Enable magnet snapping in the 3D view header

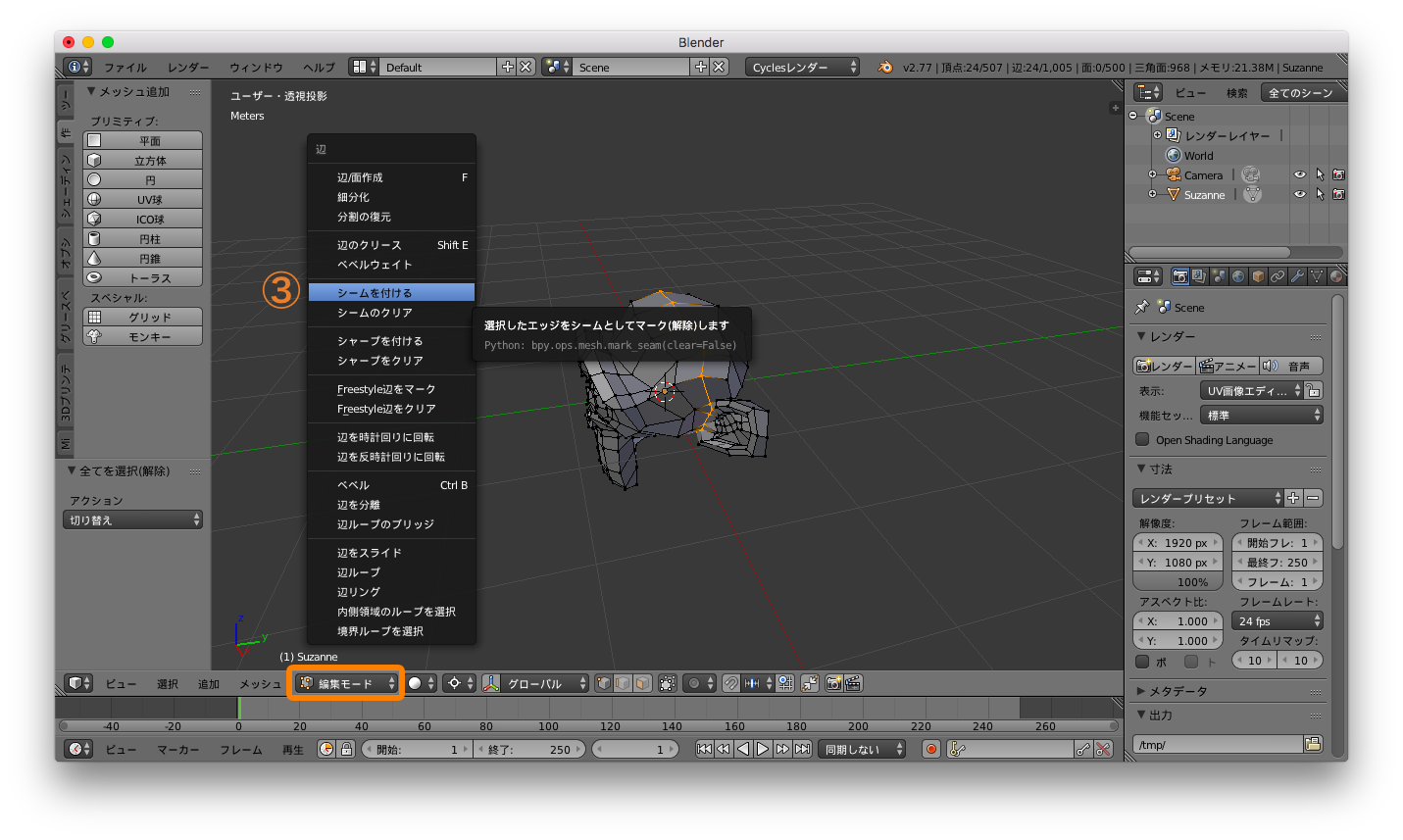click(x=731, y=683)
